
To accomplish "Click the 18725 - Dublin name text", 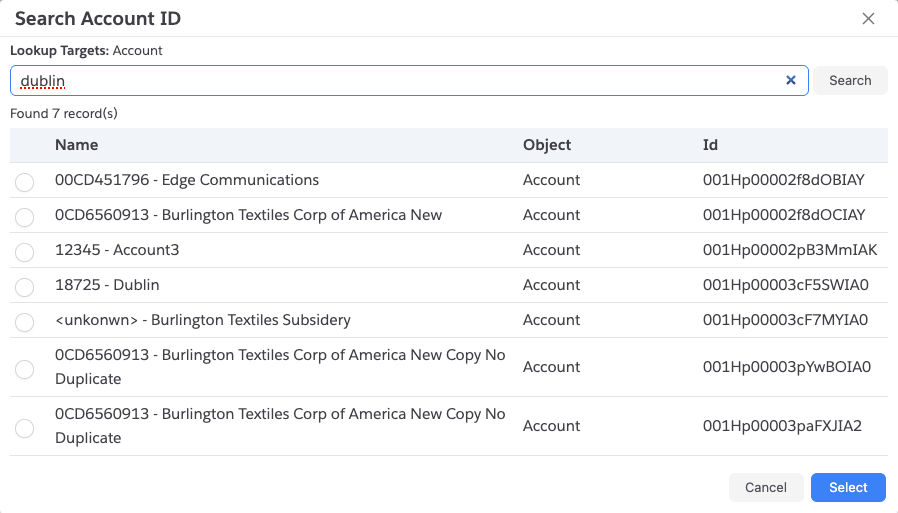I will [107, 285].
